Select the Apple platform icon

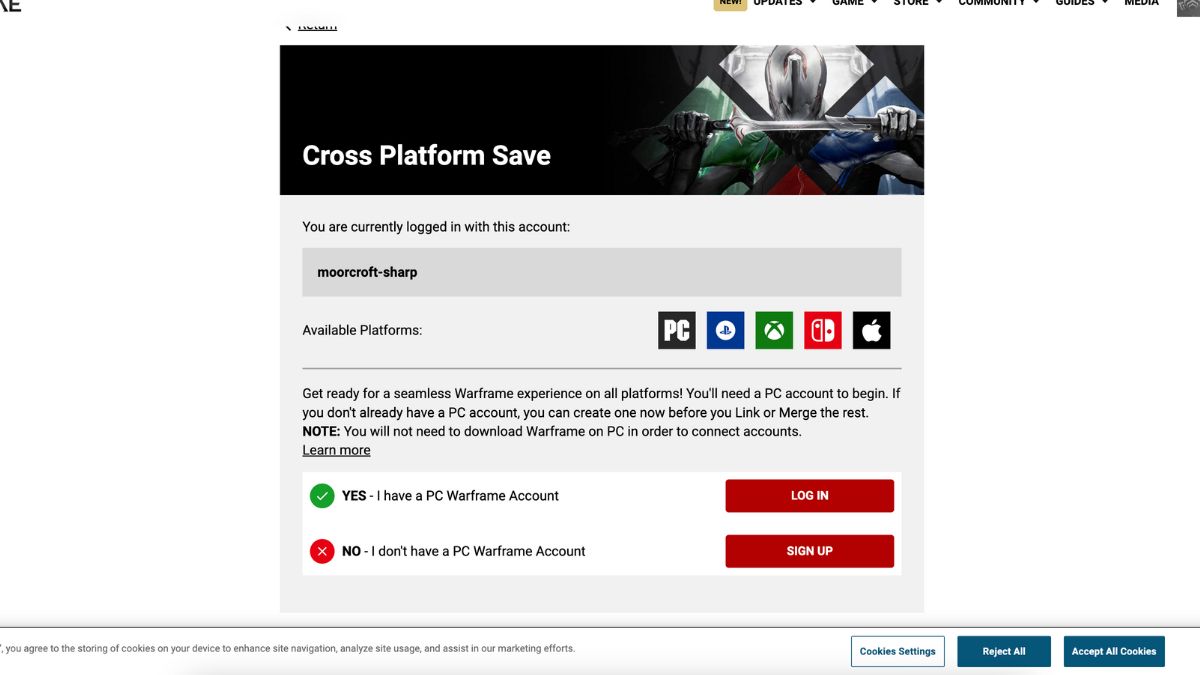[872, 330]
